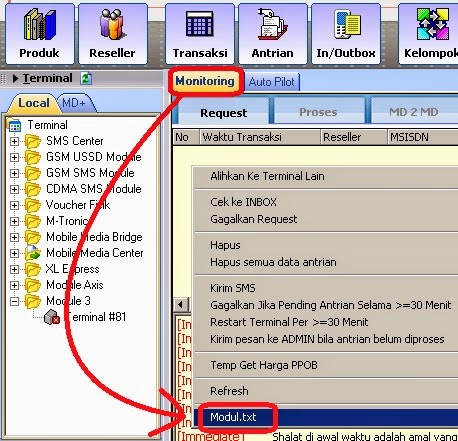Select the Voucher Fisik tree label
The width and height of the screenshot is (458, 441).
click(x=78, y=205)
